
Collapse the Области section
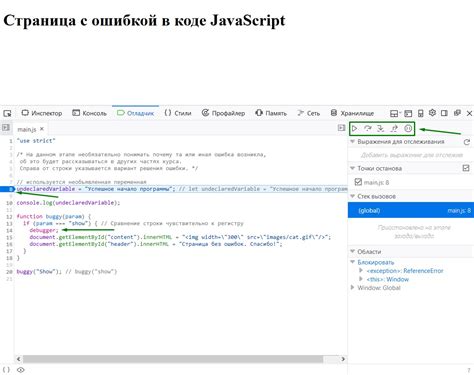tap(352, 251)
